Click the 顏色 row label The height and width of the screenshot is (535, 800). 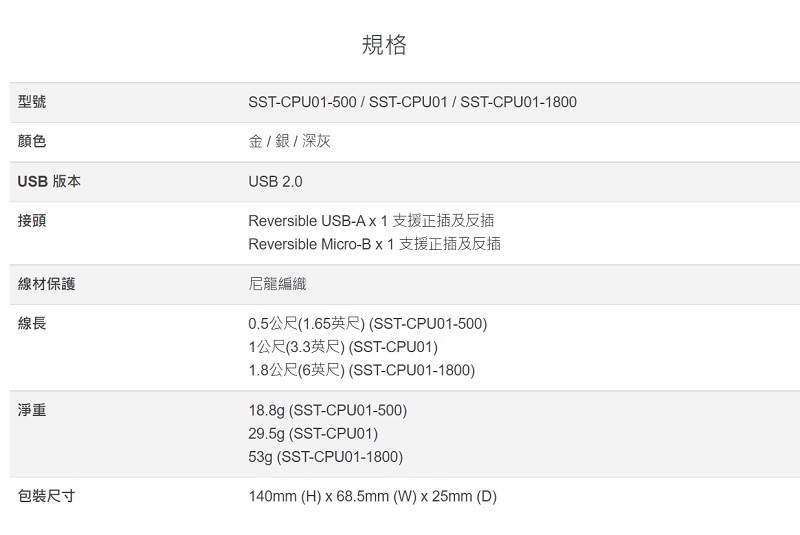[x=32, y=142]
